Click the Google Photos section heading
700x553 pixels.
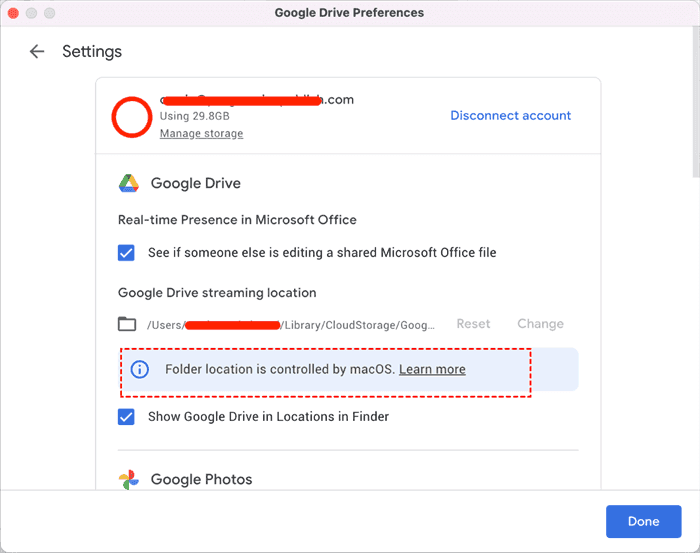tap(201, 480)
